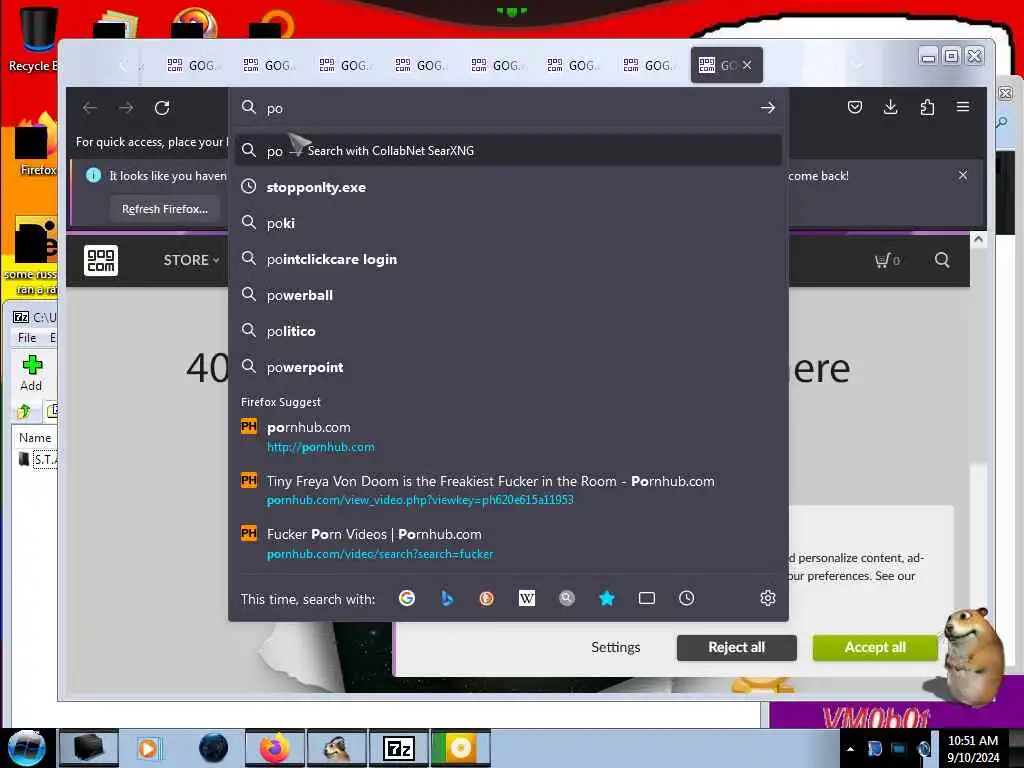Expand the STORE dropdown on GOG

[191, 260]
